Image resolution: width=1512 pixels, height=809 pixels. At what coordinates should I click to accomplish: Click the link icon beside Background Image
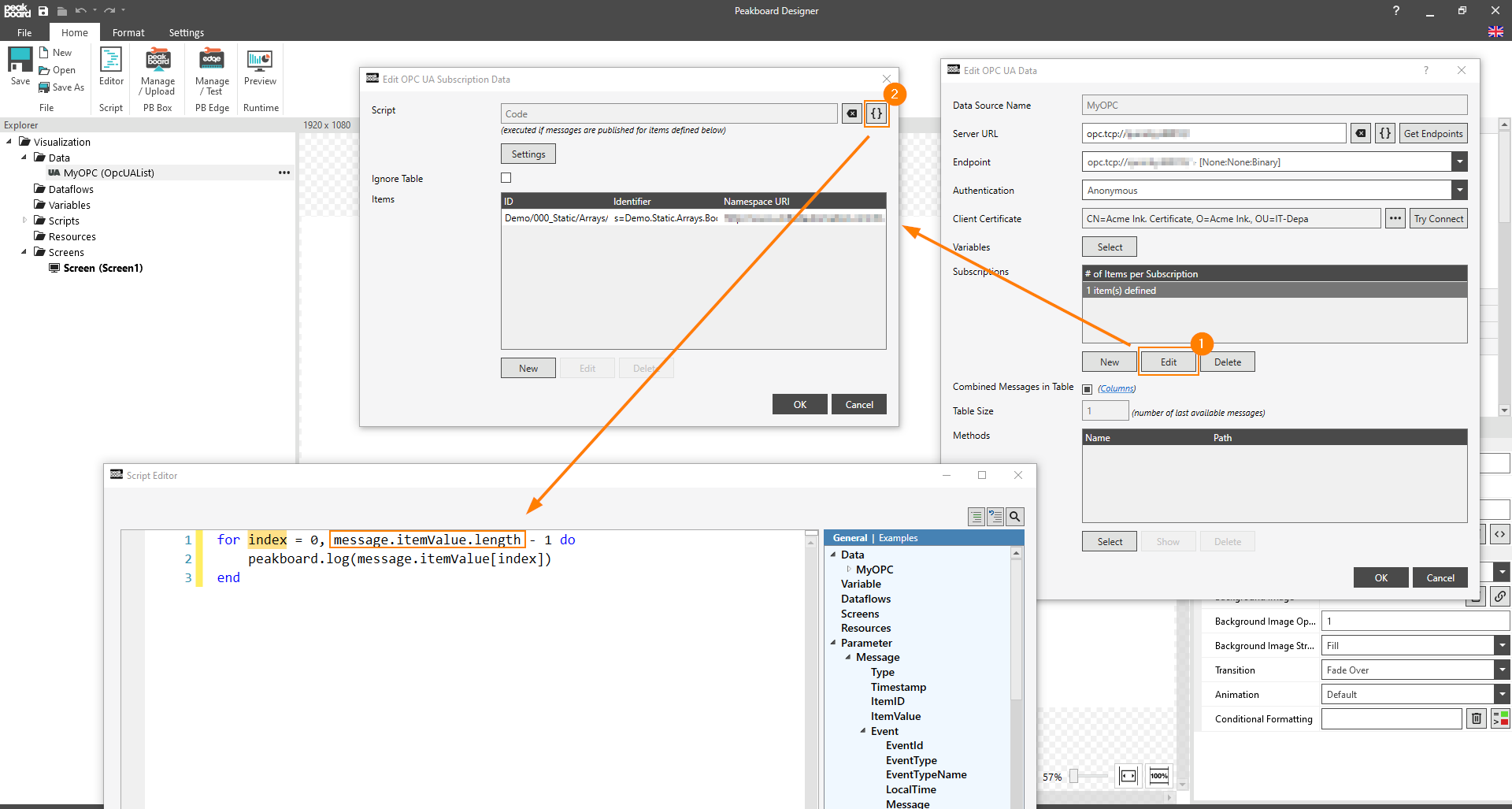coord(1500,596)
